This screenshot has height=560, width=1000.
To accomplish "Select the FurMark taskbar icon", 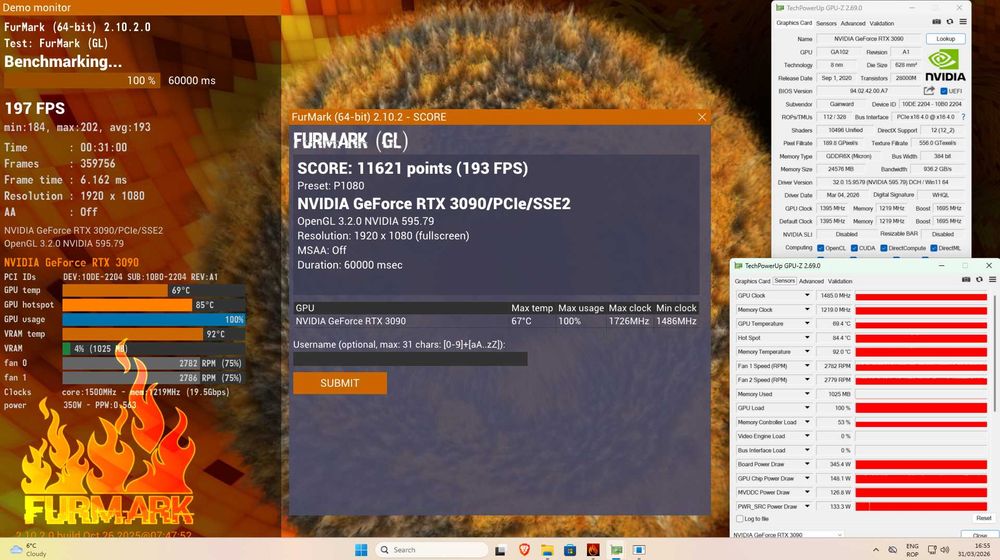I will click(x=593, y=550).
